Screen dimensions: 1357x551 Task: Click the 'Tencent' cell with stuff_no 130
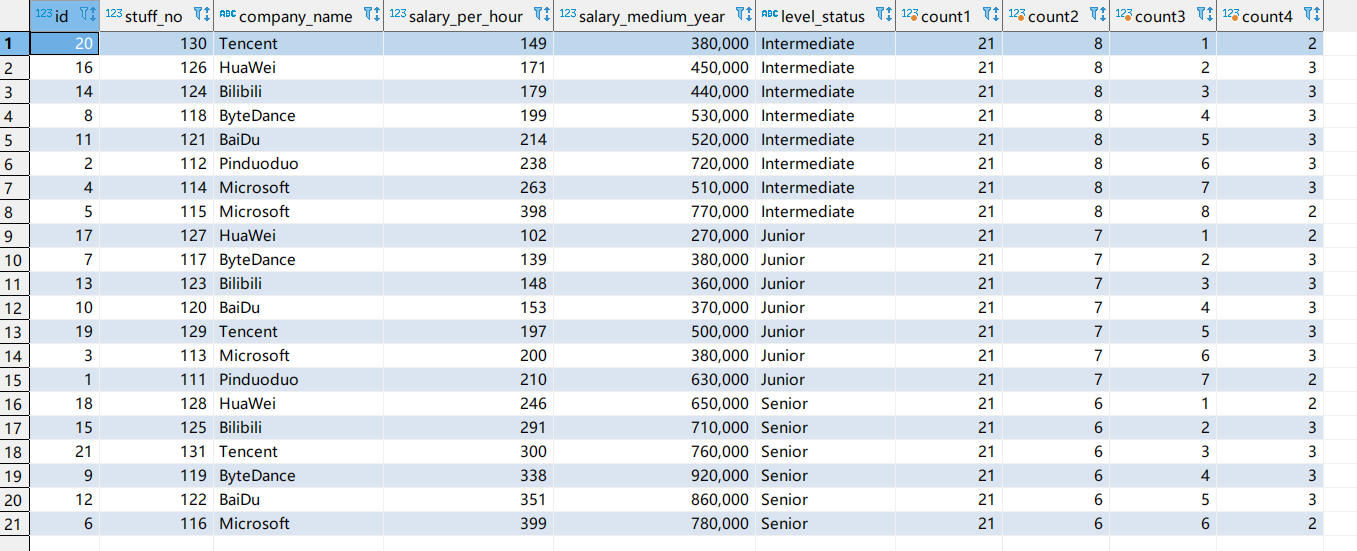pos(298,43)
